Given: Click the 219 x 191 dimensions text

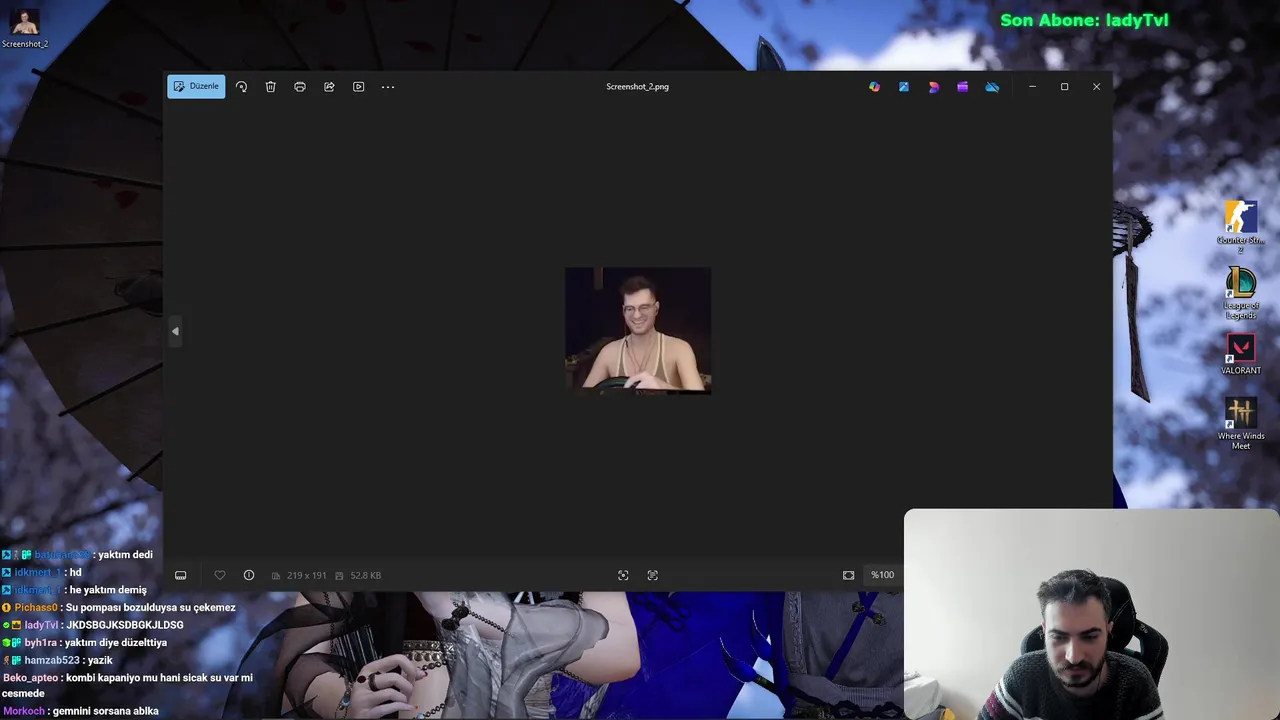Looking at the screenshot, I should 306,575.
